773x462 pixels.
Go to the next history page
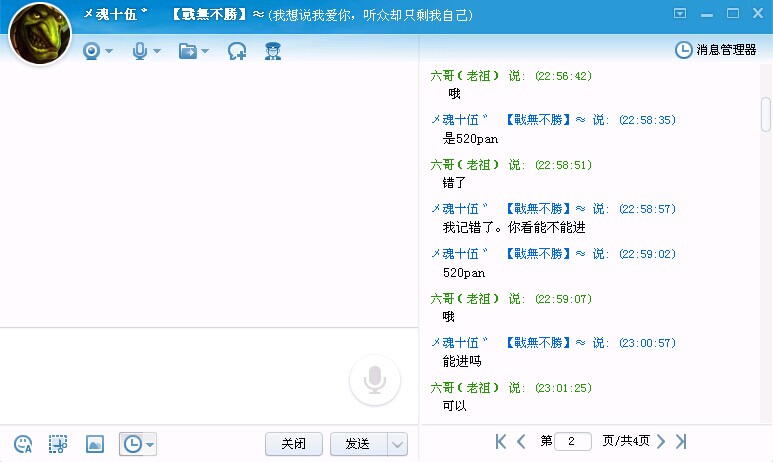coord(661,441)
